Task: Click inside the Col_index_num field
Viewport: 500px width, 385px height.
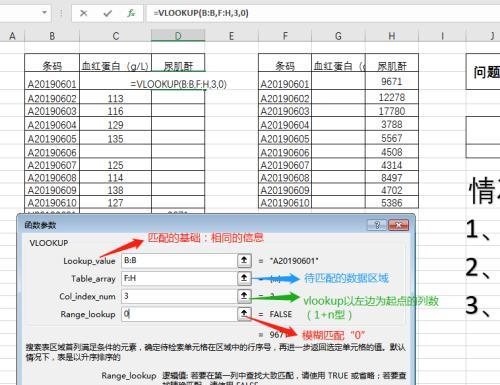Action: click(x=179, y=296)
